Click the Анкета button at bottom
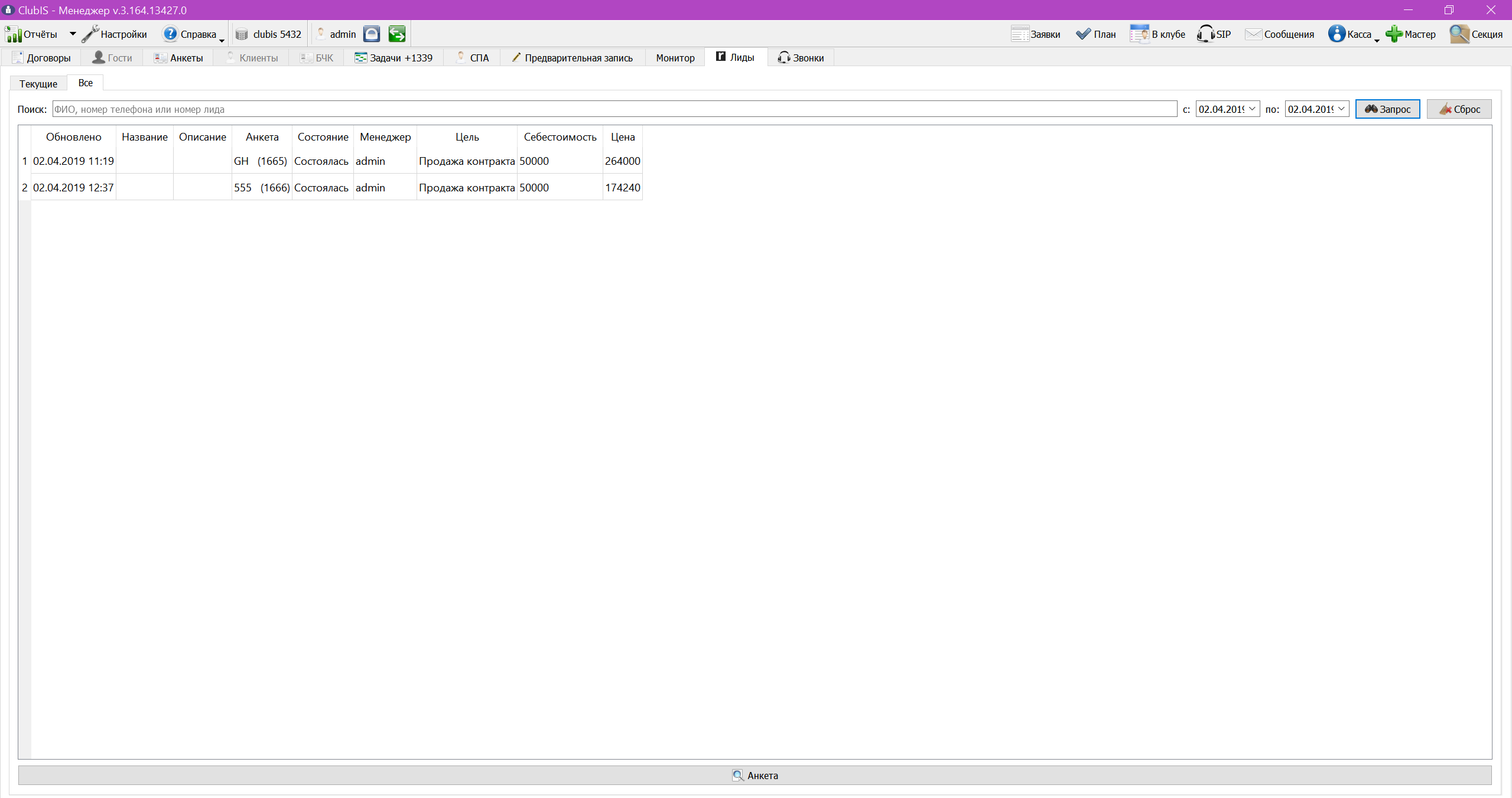Image resolution: width=1512 pixels, height=798 pixels. coord(755,776)
